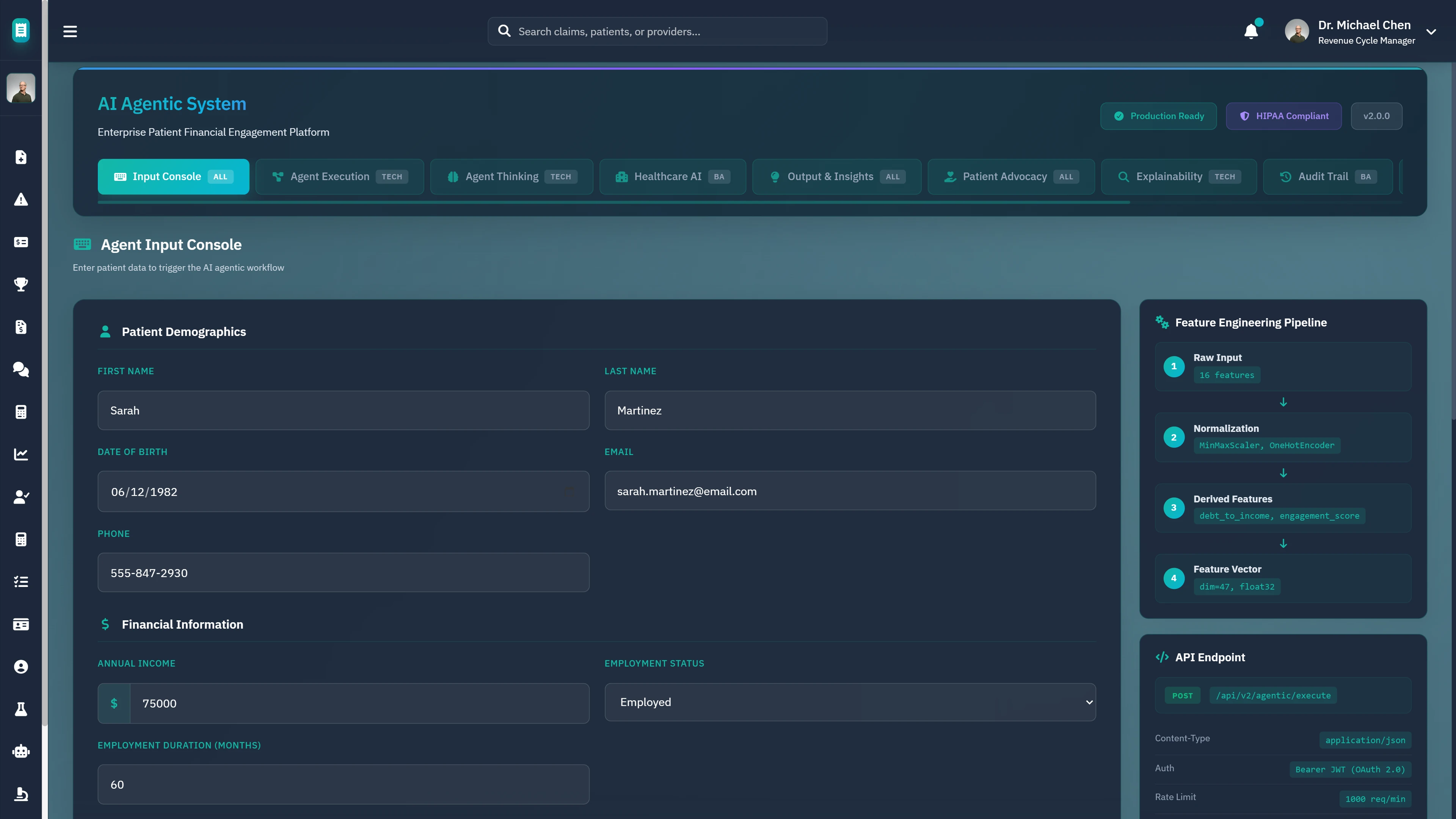Click the Production Ready badge
This screenshot has width=1456, height=819.
[1158, 116]
